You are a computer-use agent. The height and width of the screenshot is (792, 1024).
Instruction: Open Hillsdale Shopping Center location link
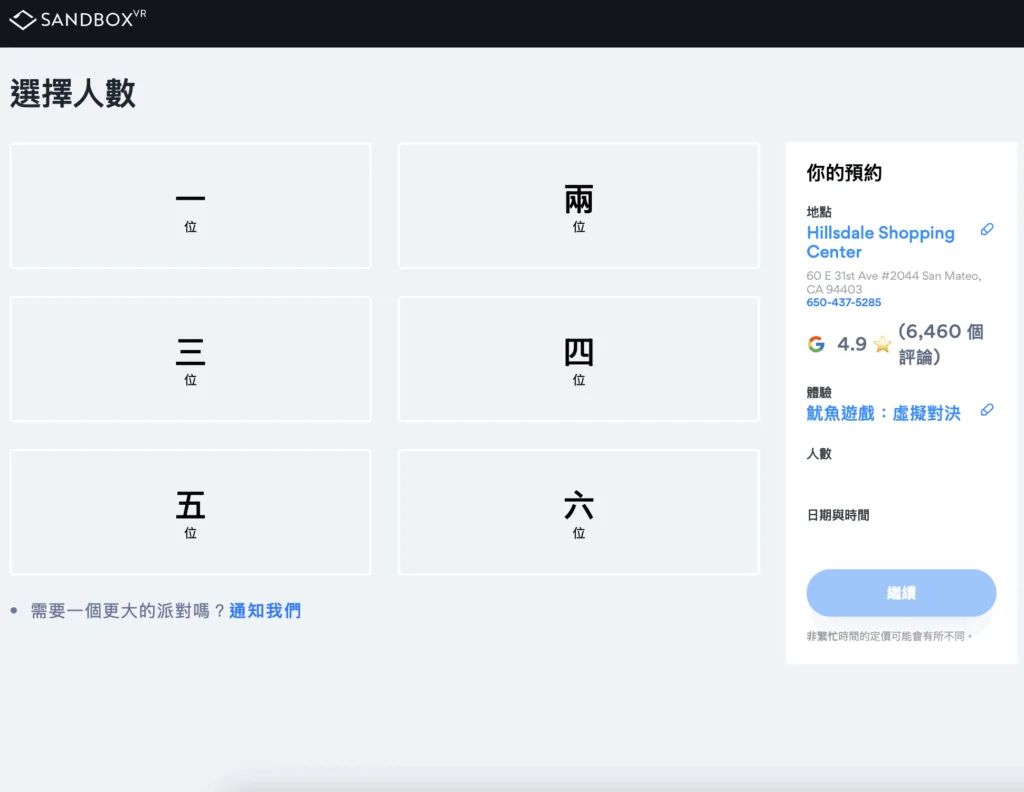point(880,242)
